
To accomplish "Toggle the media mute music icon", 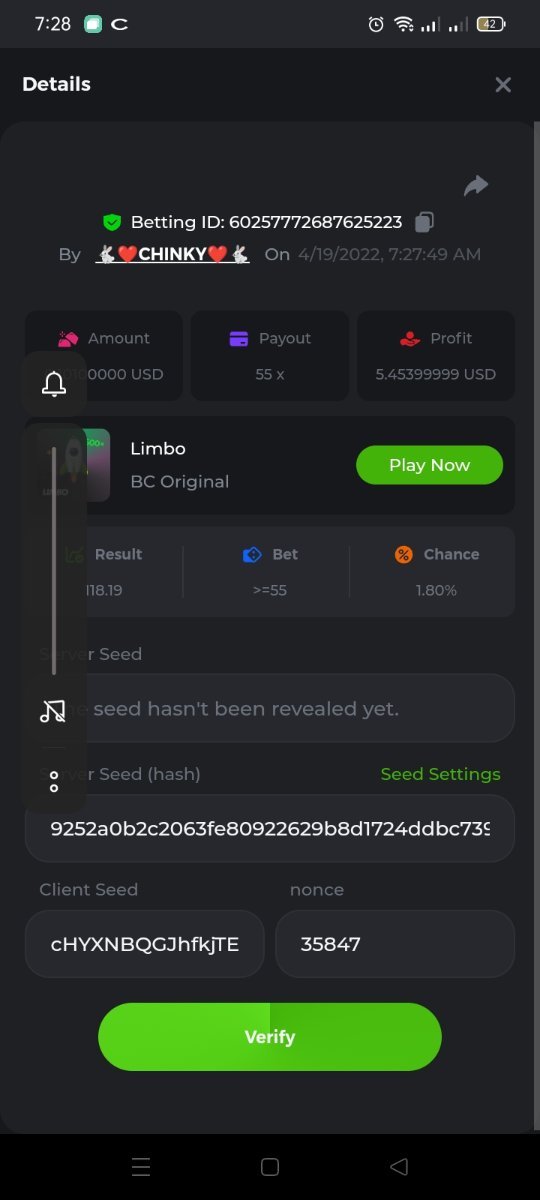I will (x=53, y=711).
